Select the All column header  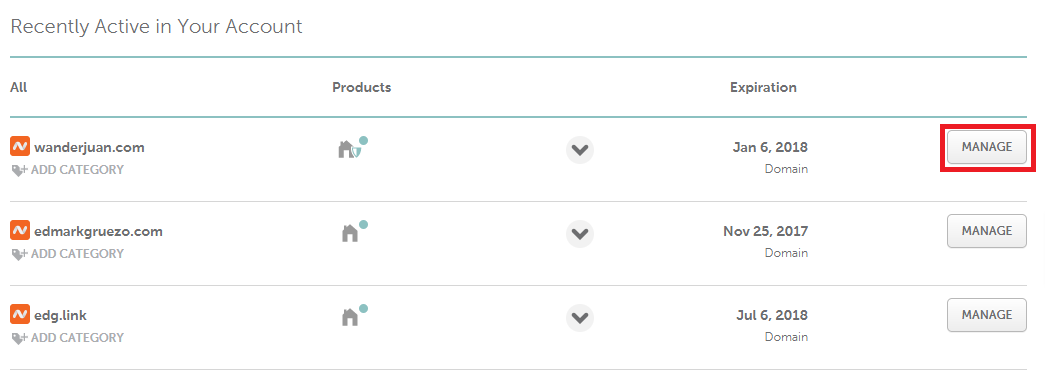[19, 87]
